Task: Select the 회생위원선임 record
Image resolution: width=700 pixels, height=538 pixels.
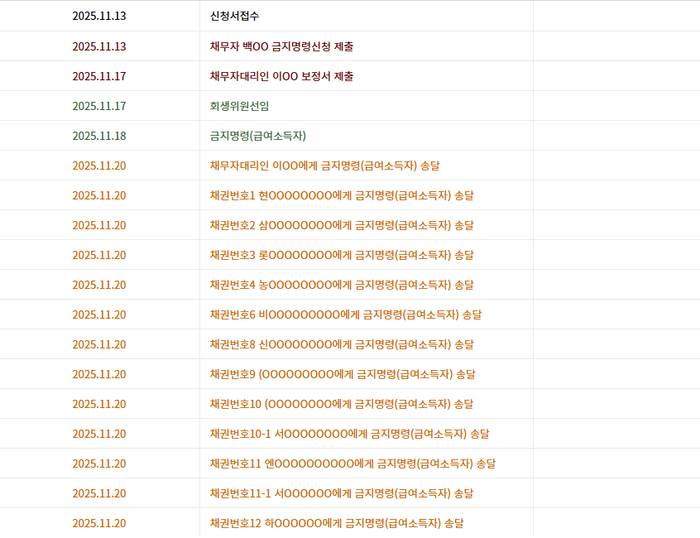Action: click(239, 106)
